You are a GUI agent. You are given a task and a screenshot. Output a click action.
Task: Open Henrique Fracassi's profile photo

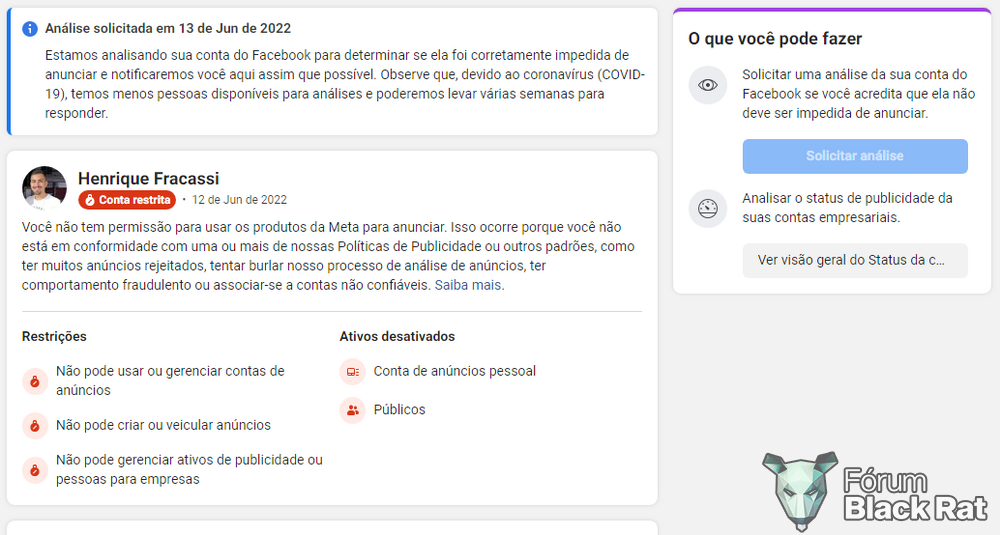(45, 188)
